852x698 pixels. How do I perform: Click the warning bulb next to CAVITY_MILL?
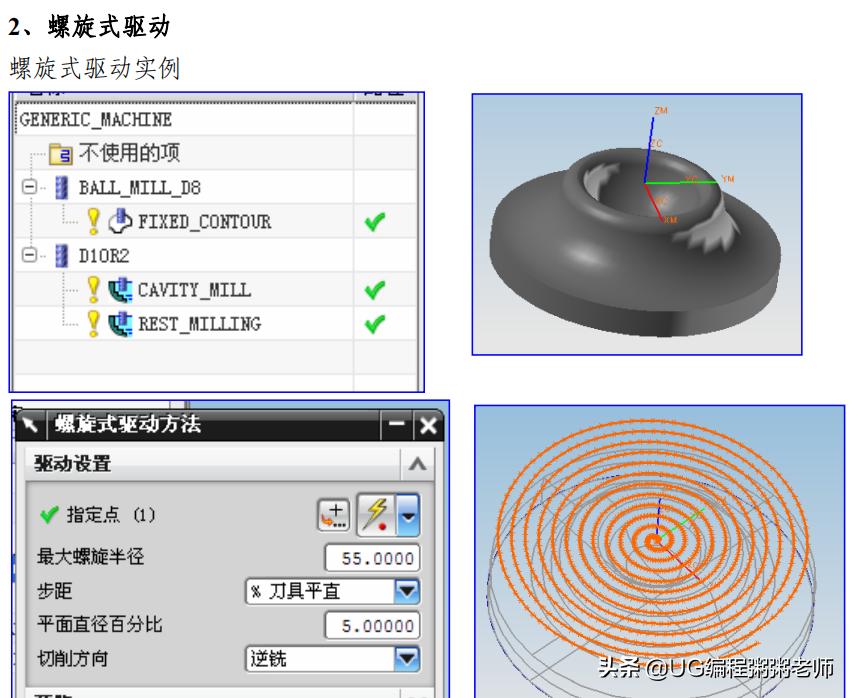93,290
